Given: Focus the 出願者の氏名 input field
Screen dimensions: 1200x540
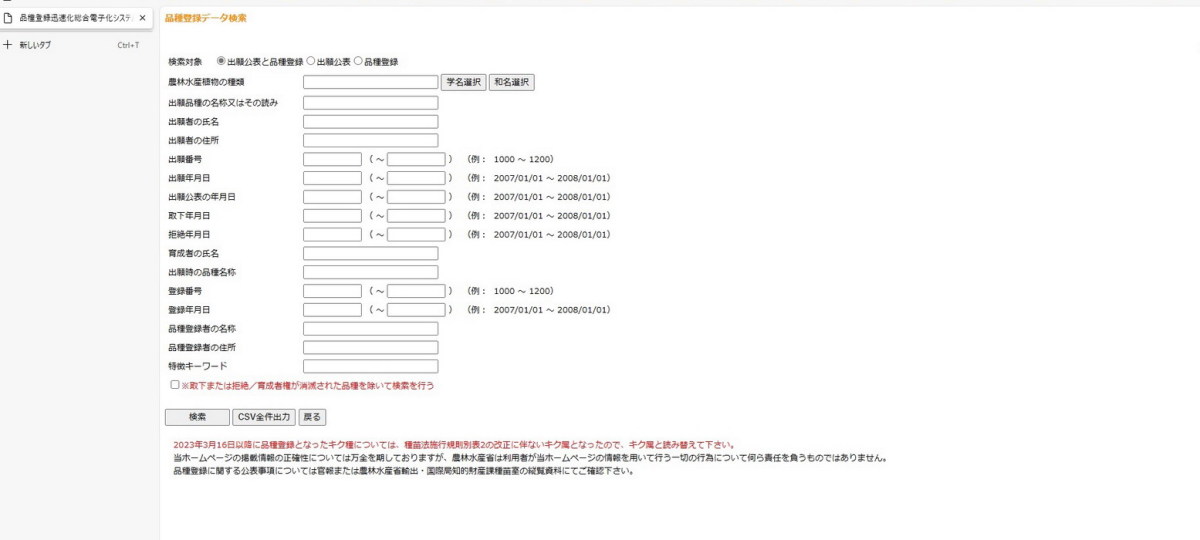Looking at the screenshot, I should tap(371, 121).
